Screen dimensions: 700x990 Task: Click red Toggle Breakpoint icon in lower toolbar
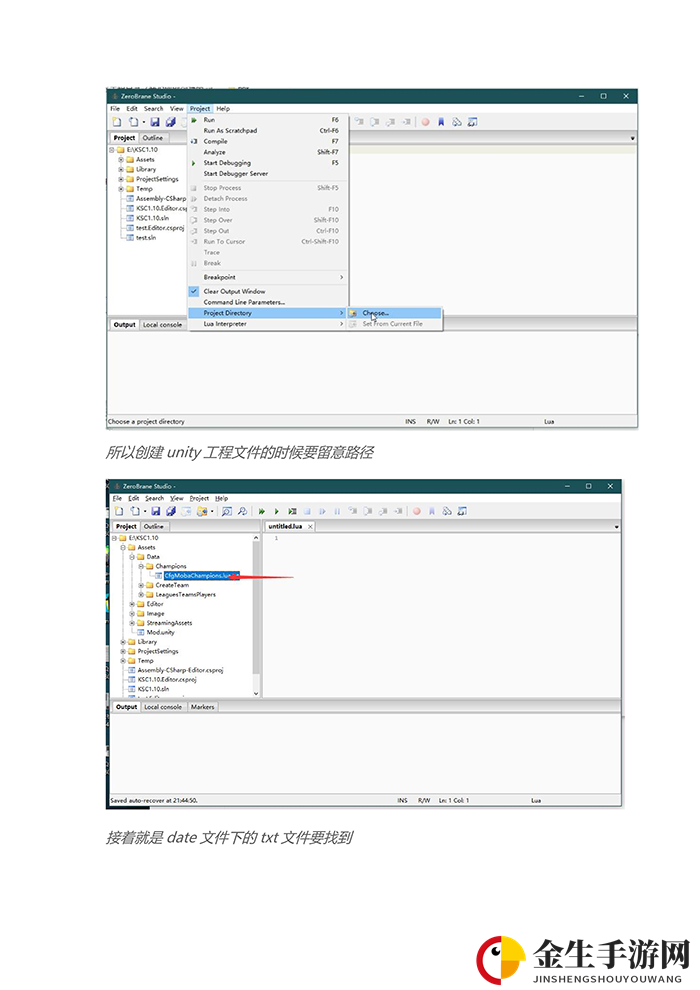pyautogui.click(x=417, y=511)
